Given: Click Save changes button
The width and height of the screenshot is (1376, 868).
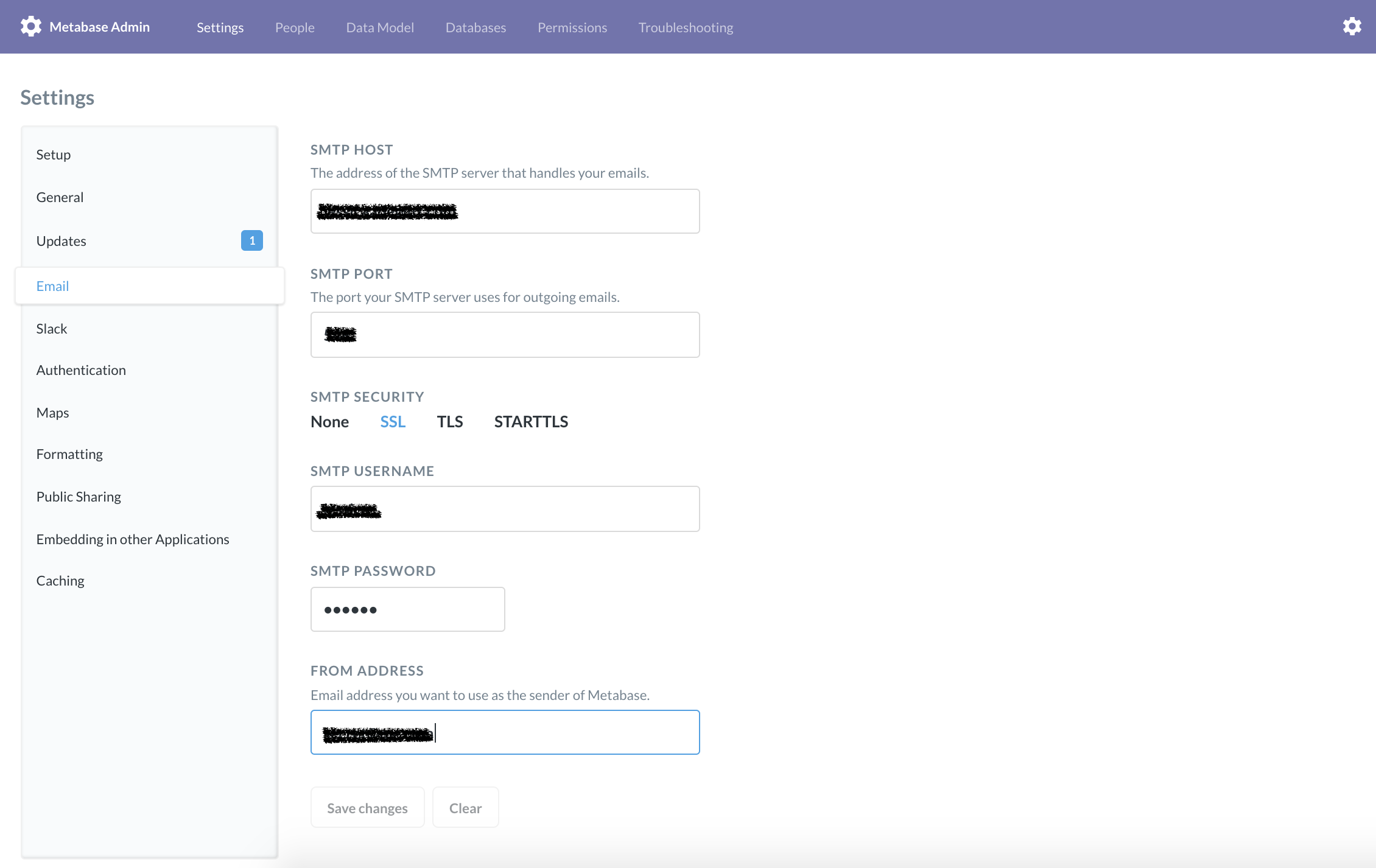Looking at the screenshot, I should (367, 807).
